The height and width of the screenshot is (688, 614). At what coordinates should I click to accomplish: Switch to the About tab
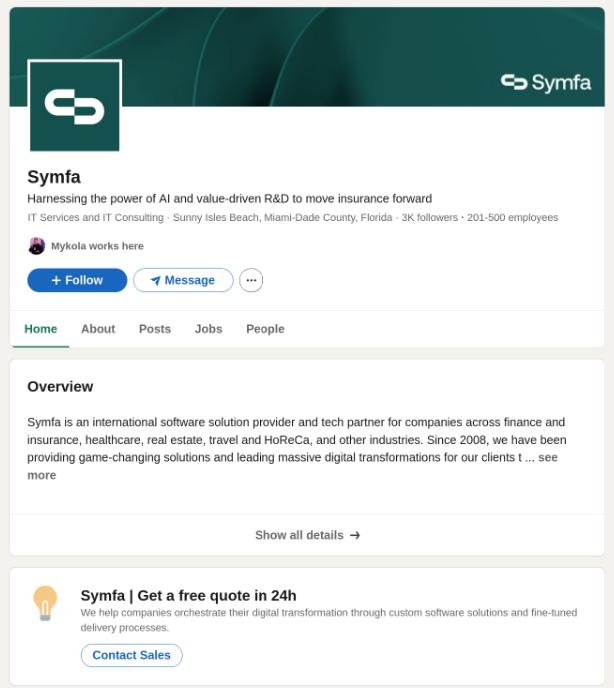(98, 329)
